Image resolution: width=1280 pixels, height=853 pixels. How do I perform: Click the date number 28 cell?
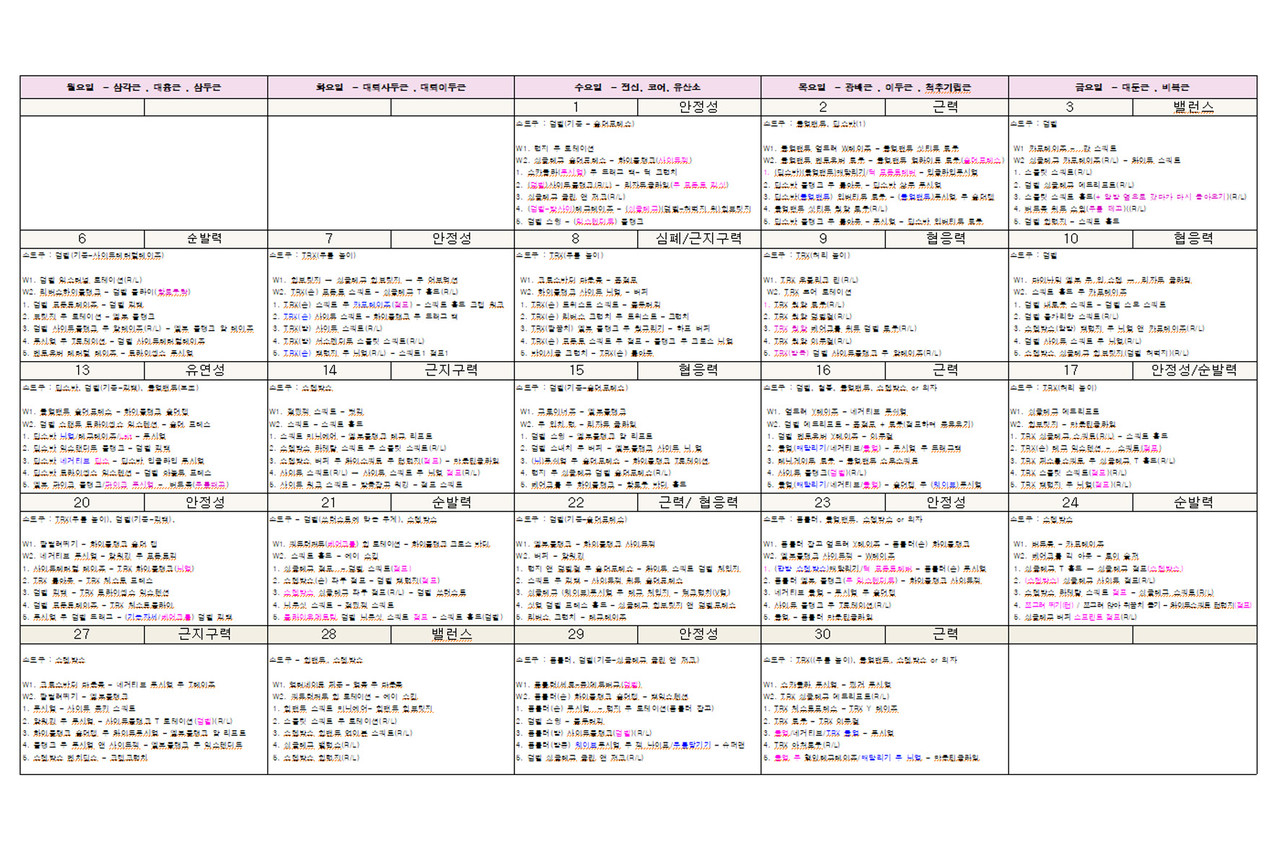click(x=329, y=634)
